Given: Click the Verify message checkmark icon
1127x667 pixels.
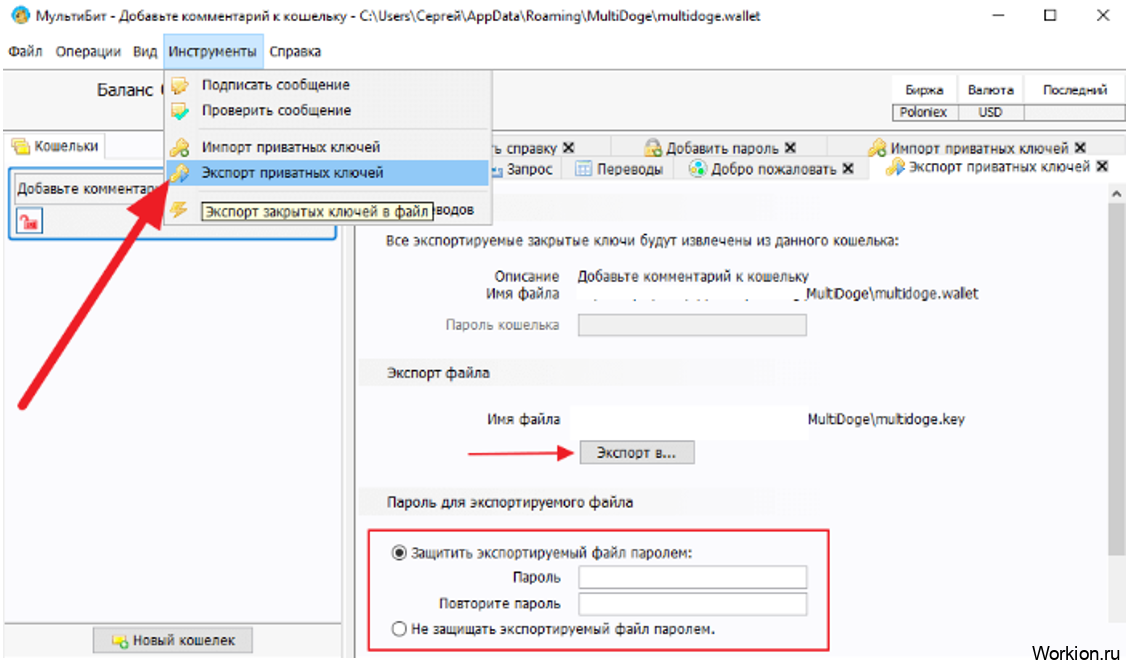Looking at the screenshot, I should click(180, 111).
